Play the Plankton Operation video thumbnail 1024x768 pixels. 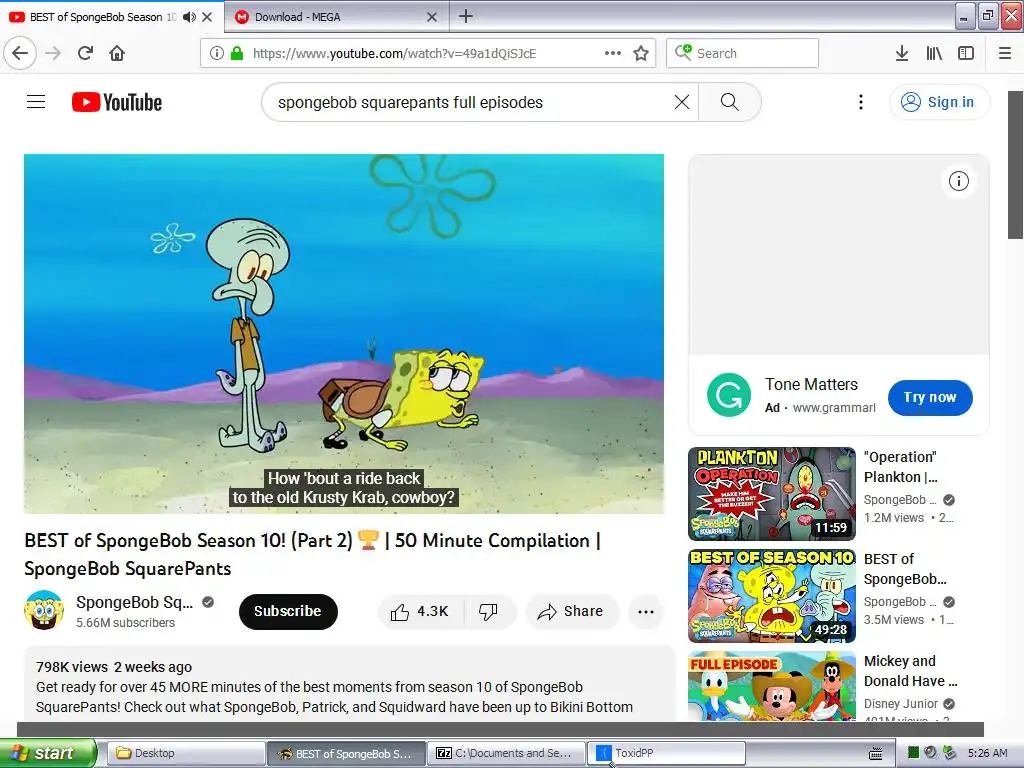point(771,494)
